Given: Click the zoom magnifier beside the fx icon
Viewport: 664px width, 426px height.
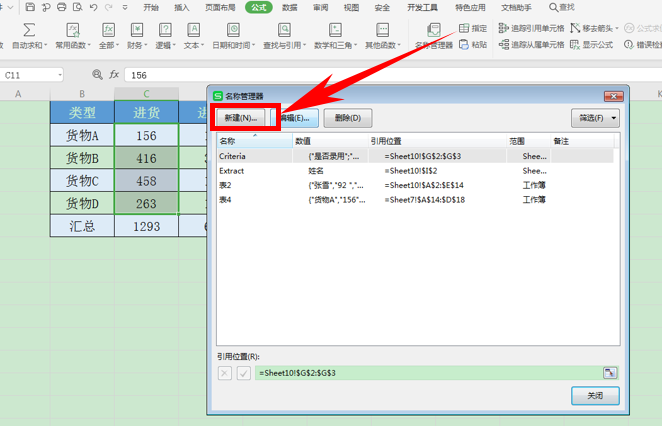Looking at the screenshot, I should click(x=97, y=75).
